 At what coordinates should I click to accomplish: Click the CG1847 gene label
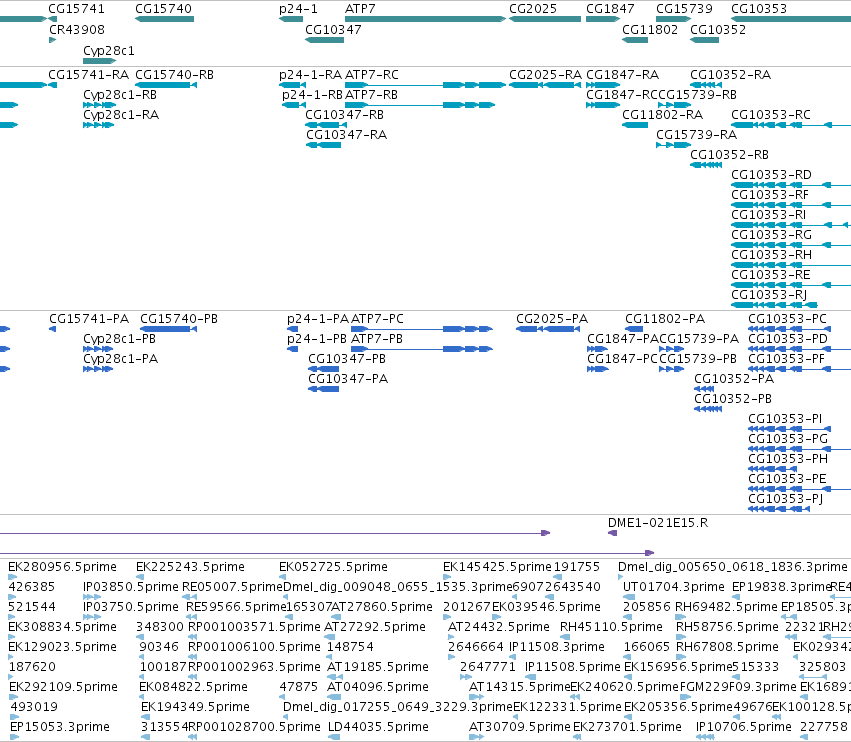point(610,9)
